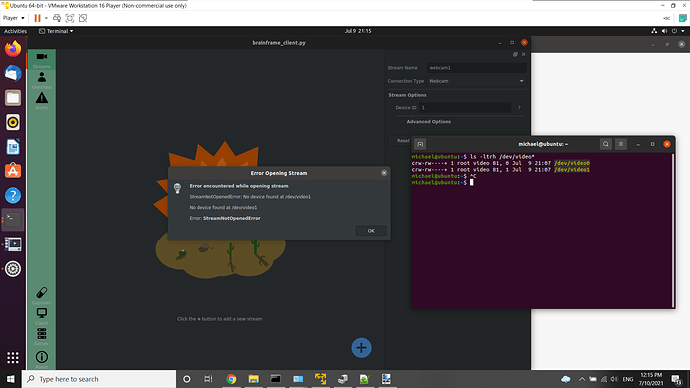The height and width of the screenshot is (388, 690).
Task: Open the Client settings sidebar icon
Action: [41, 316]
